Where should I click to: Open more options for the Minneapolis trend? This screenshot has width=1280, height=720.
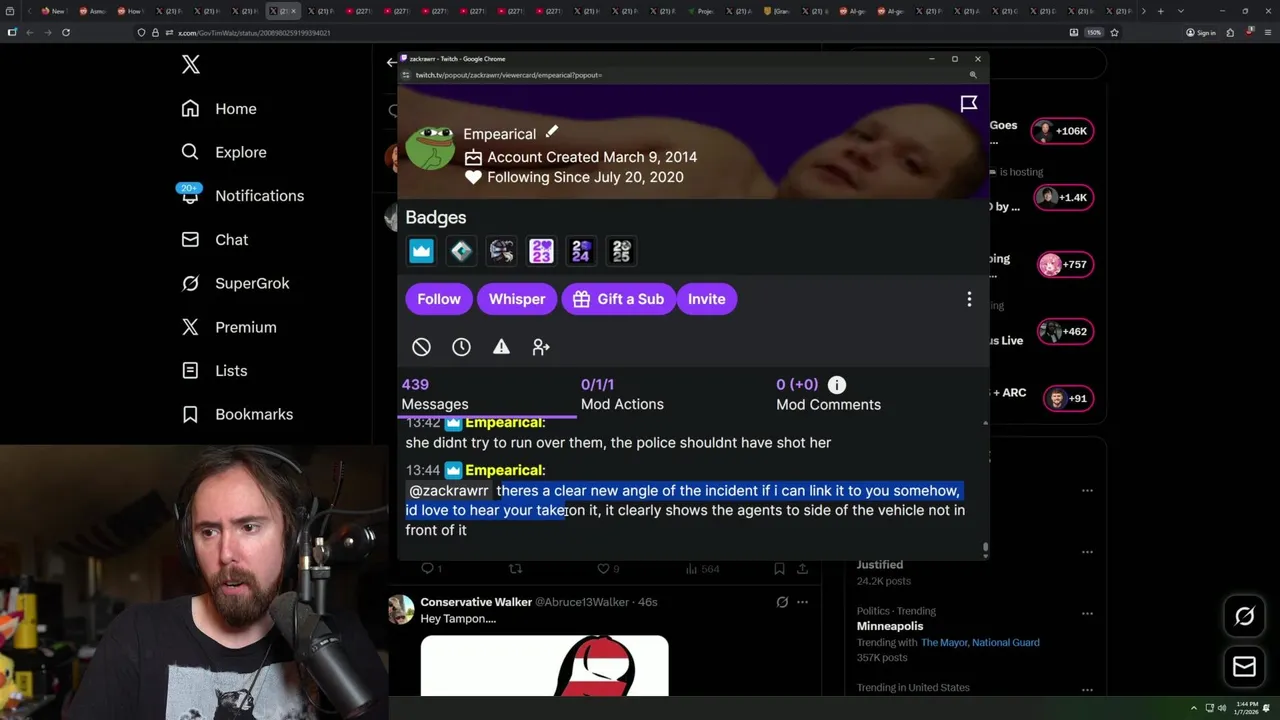1086,612
